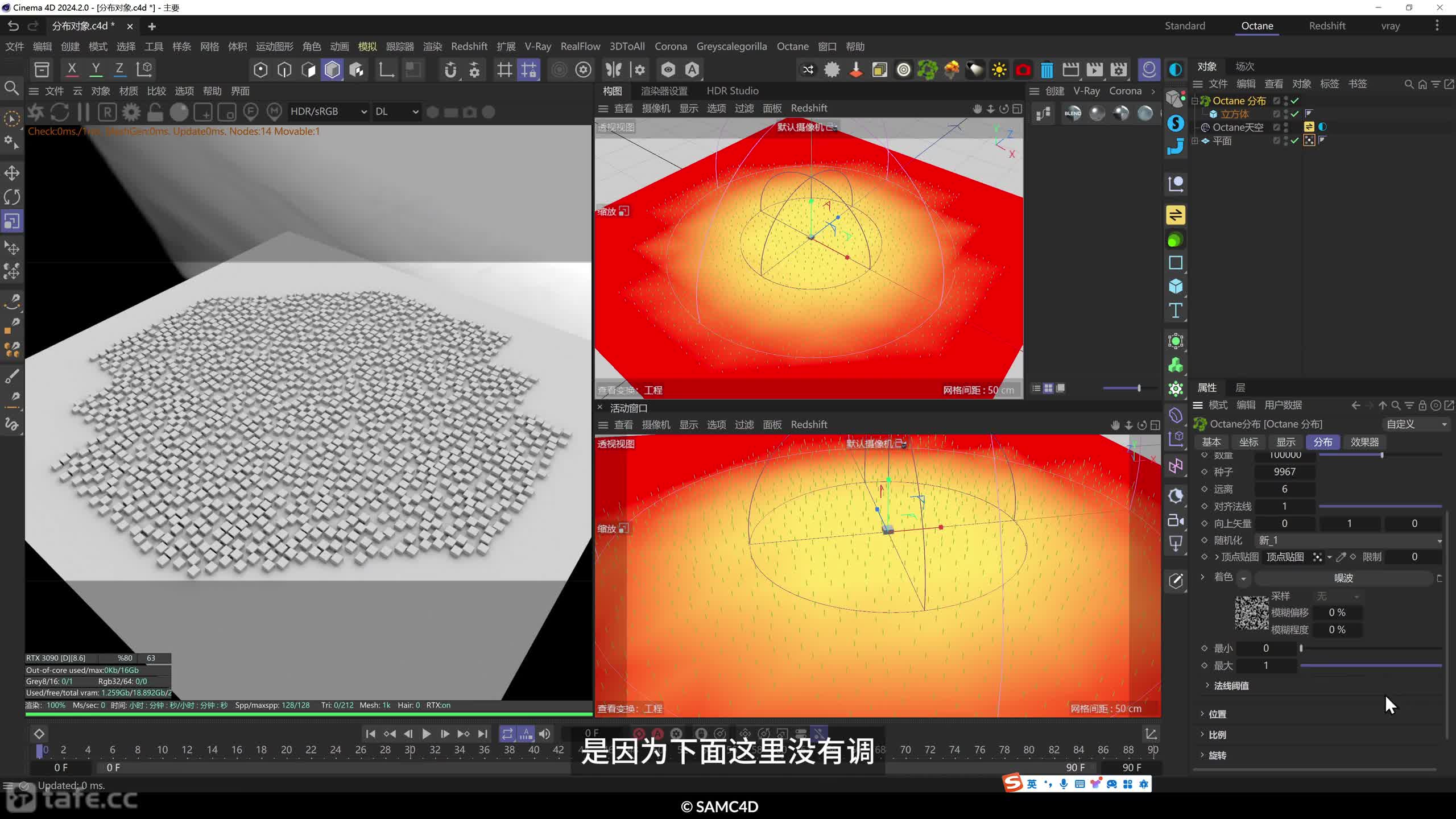Click the 远离 value field showing 6
Image resolution: width=1456 pixels, height=819 pixels.
(1285, 489)
